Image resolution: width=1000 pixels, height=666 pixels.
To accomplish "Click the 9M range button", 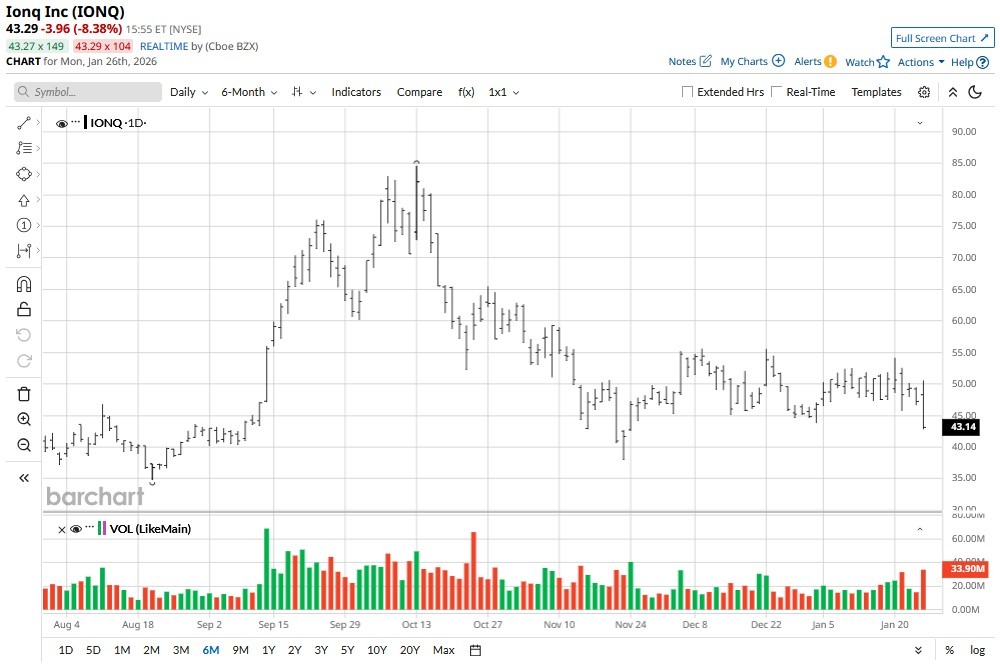I will [240, 650].
